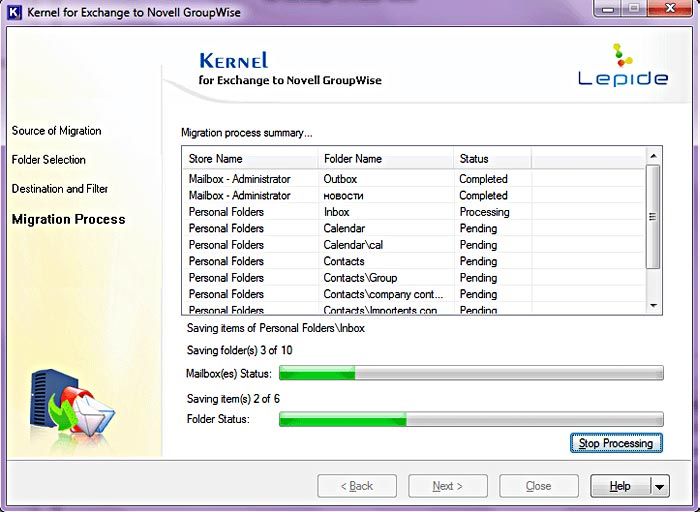Click the mail server migration graphic

[x=72, y=403]
